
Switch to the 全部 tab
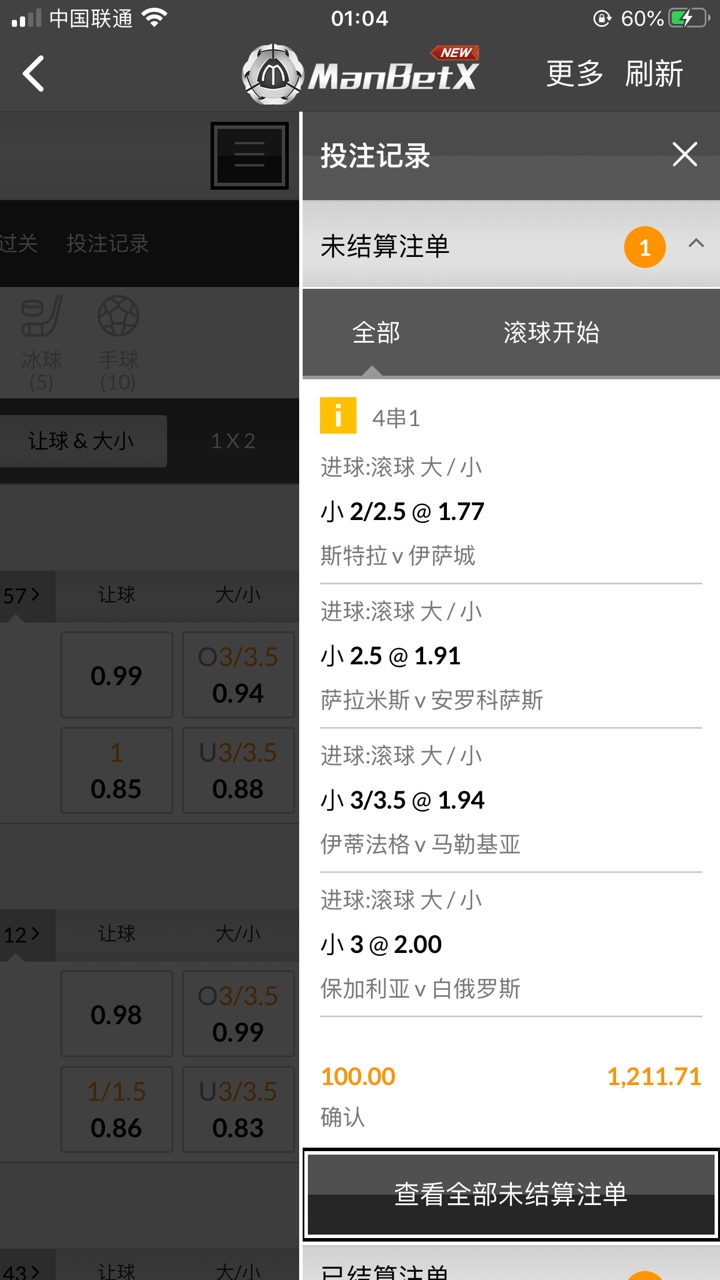[376, 333]
